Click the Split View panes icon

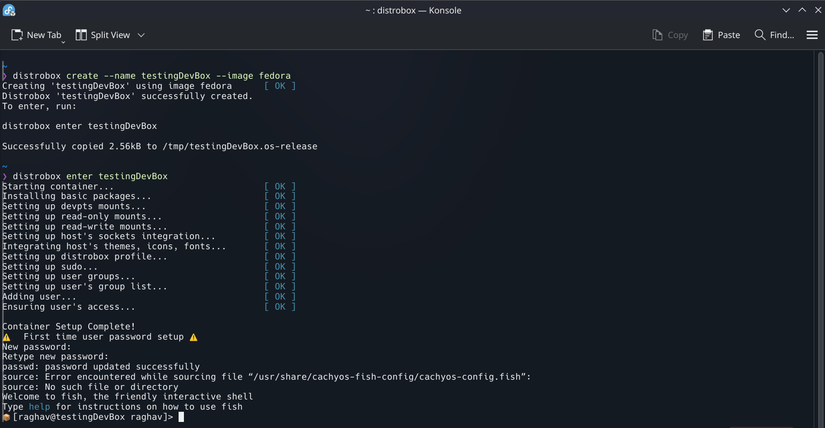pos(81,35)
